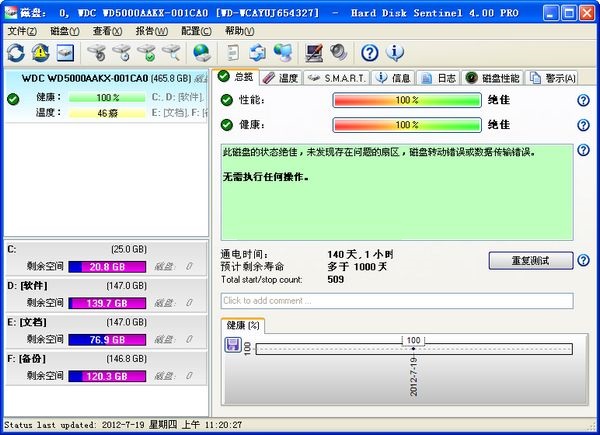Click the yellow warning triangle toolbar icon
Image resolution: width=600 pixels, height=435 pixels.
[x=40, y=52]
